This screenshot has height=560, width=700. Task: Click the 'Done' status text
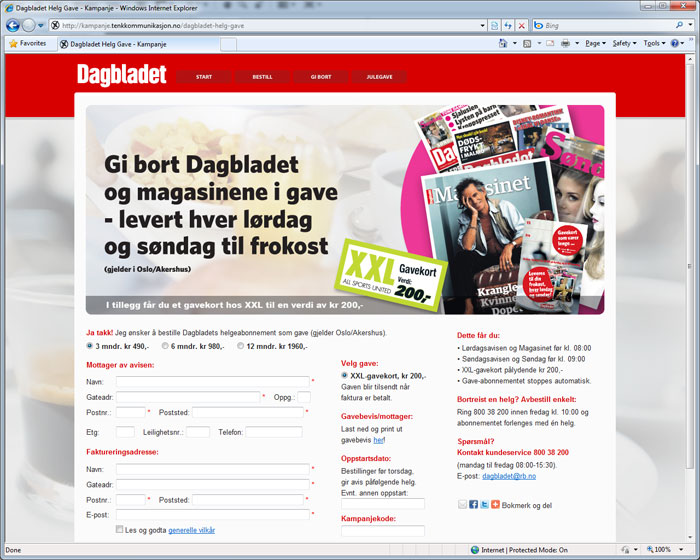click(x=13, y=550)
